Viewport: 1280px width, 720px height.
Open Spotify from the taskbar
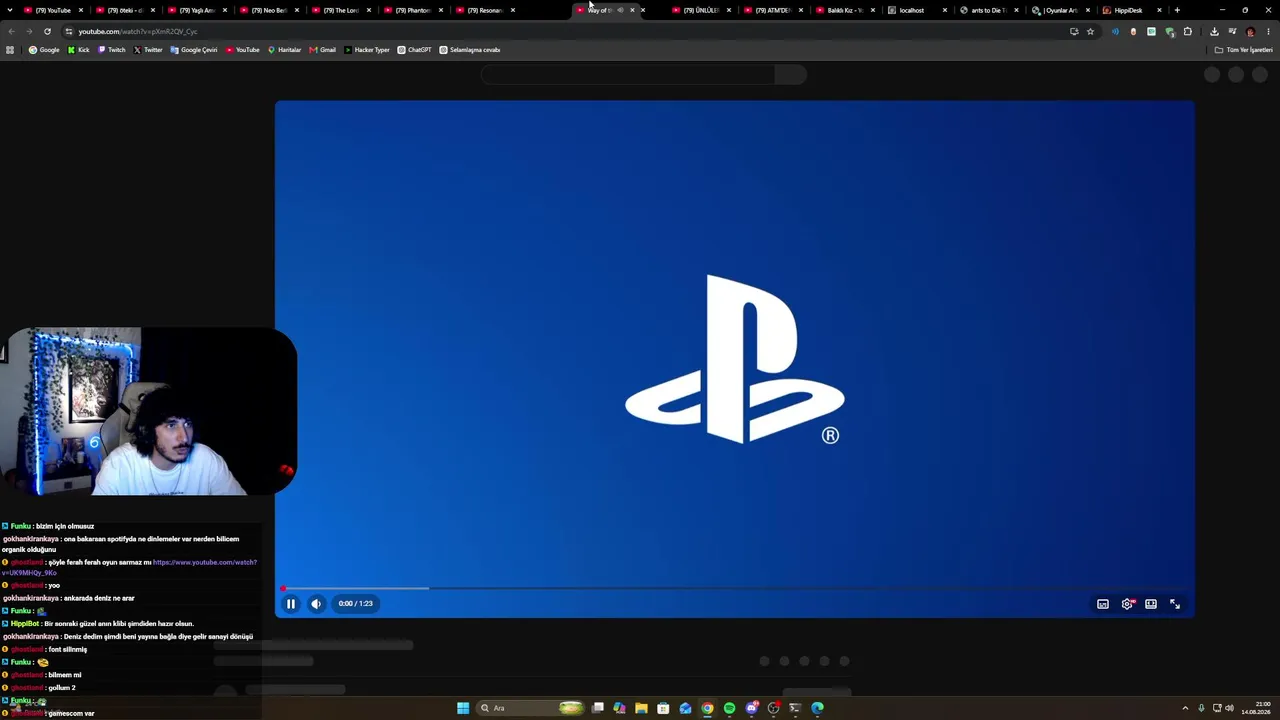[729, 708]
